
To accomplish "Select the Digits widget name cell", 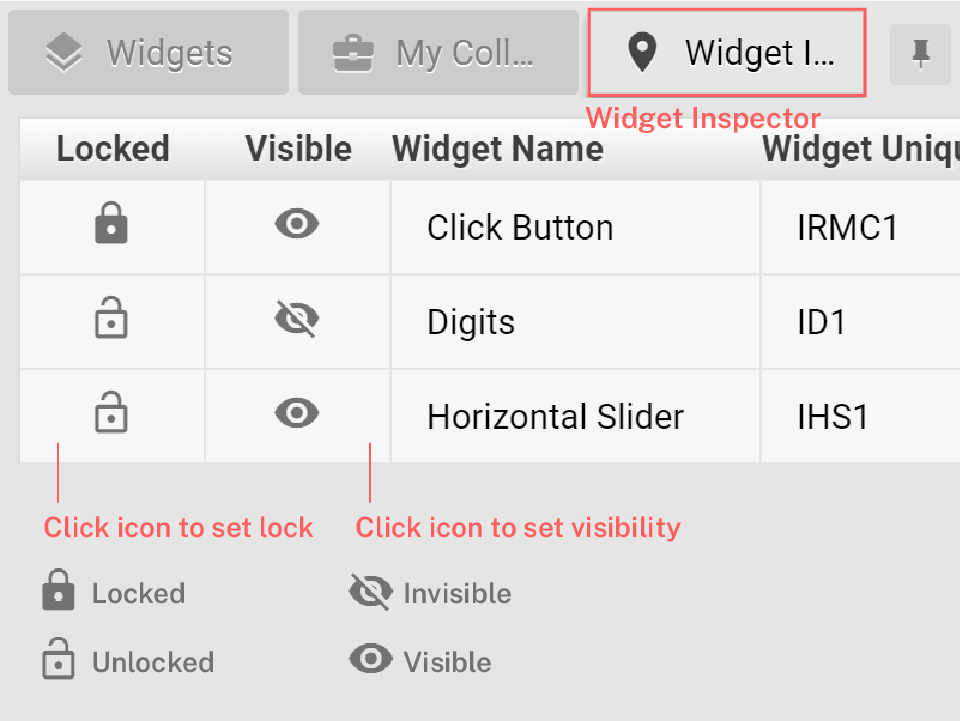I will 471,322.
